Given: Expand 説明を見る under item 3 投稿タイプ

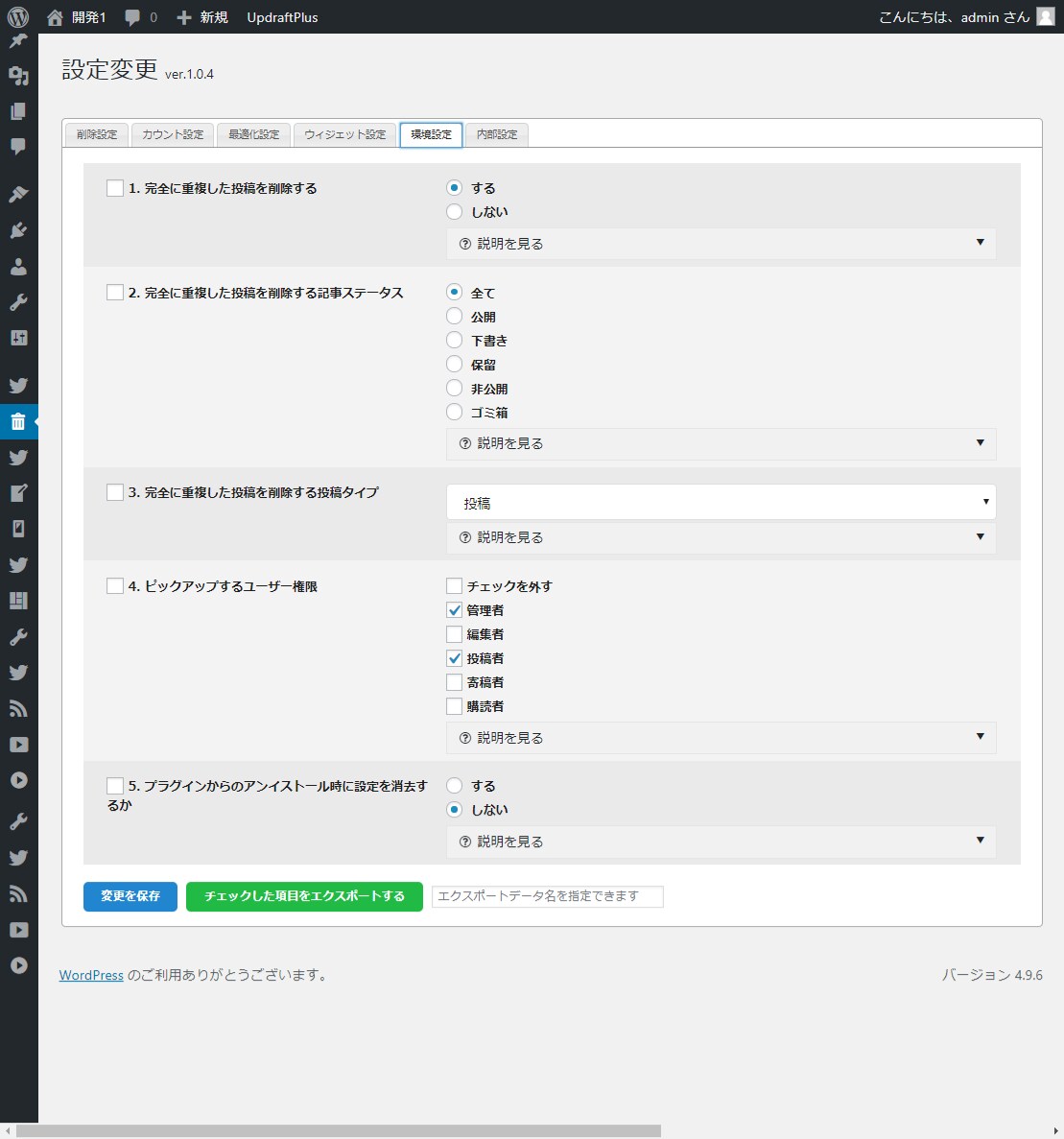Looking at the screenshot, I should [721, 537].
